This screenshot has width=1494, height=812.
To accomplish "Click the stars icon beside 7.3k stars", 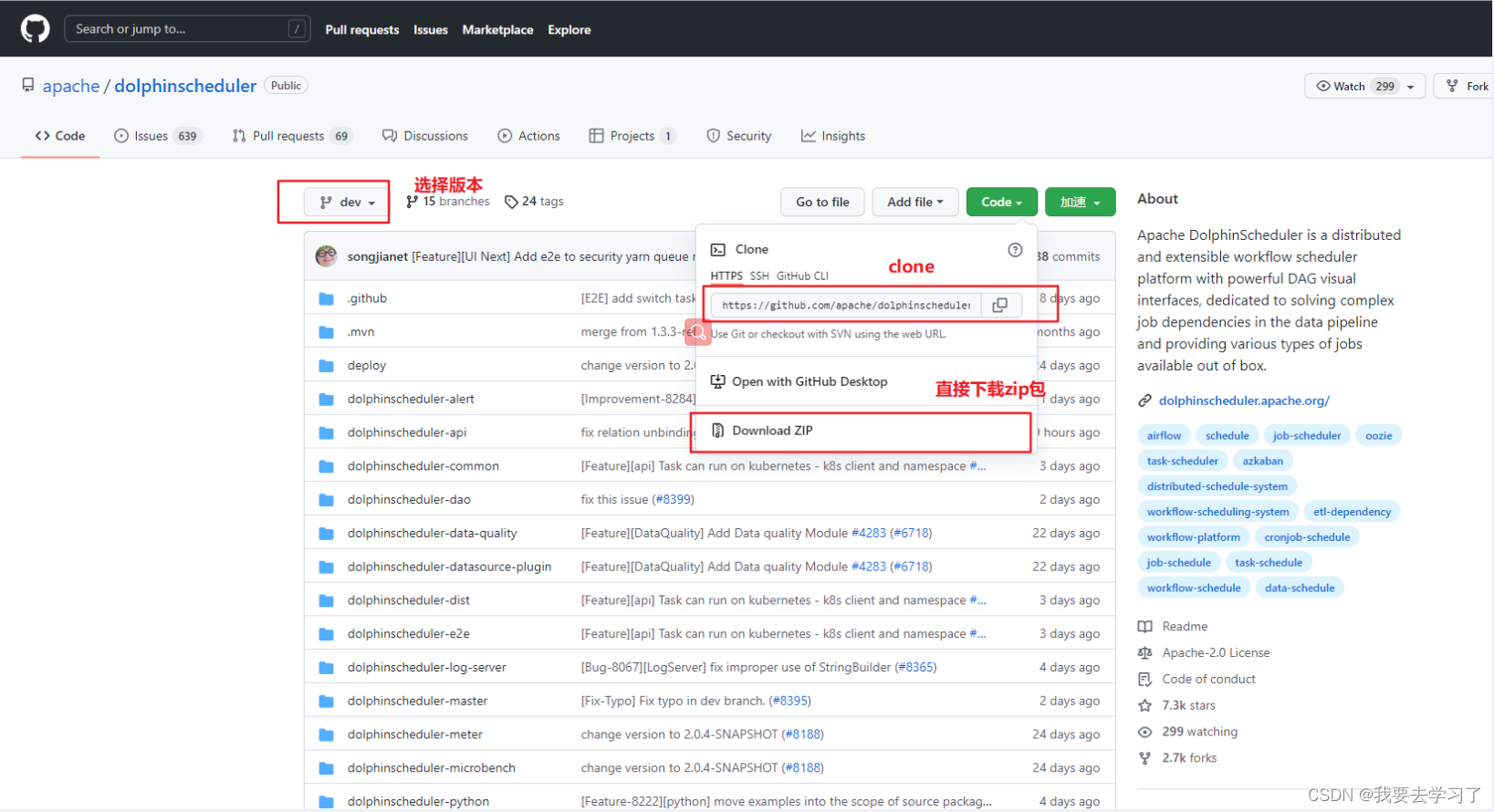I will tap(1145, 706).
